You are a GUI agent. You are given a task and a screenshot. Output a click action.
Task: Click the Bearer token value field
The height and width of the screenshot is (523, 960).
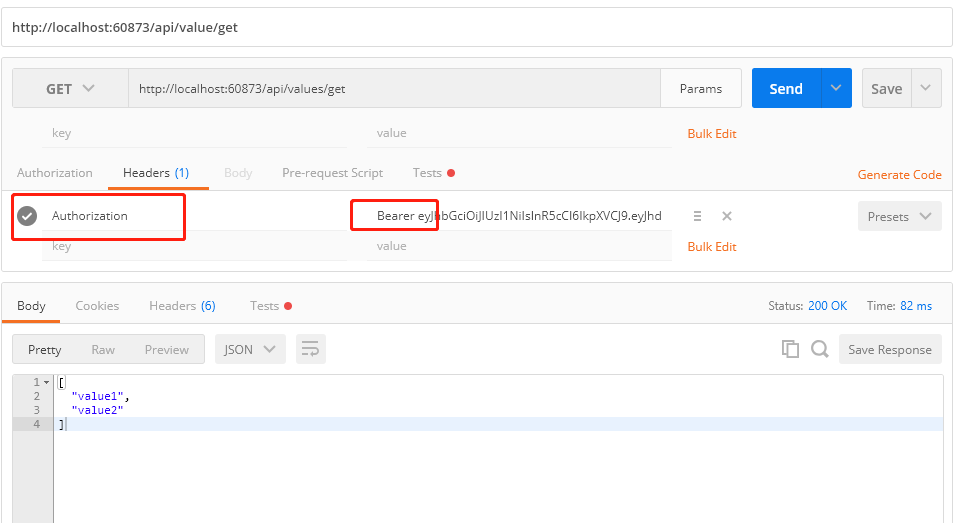[519, 216]
